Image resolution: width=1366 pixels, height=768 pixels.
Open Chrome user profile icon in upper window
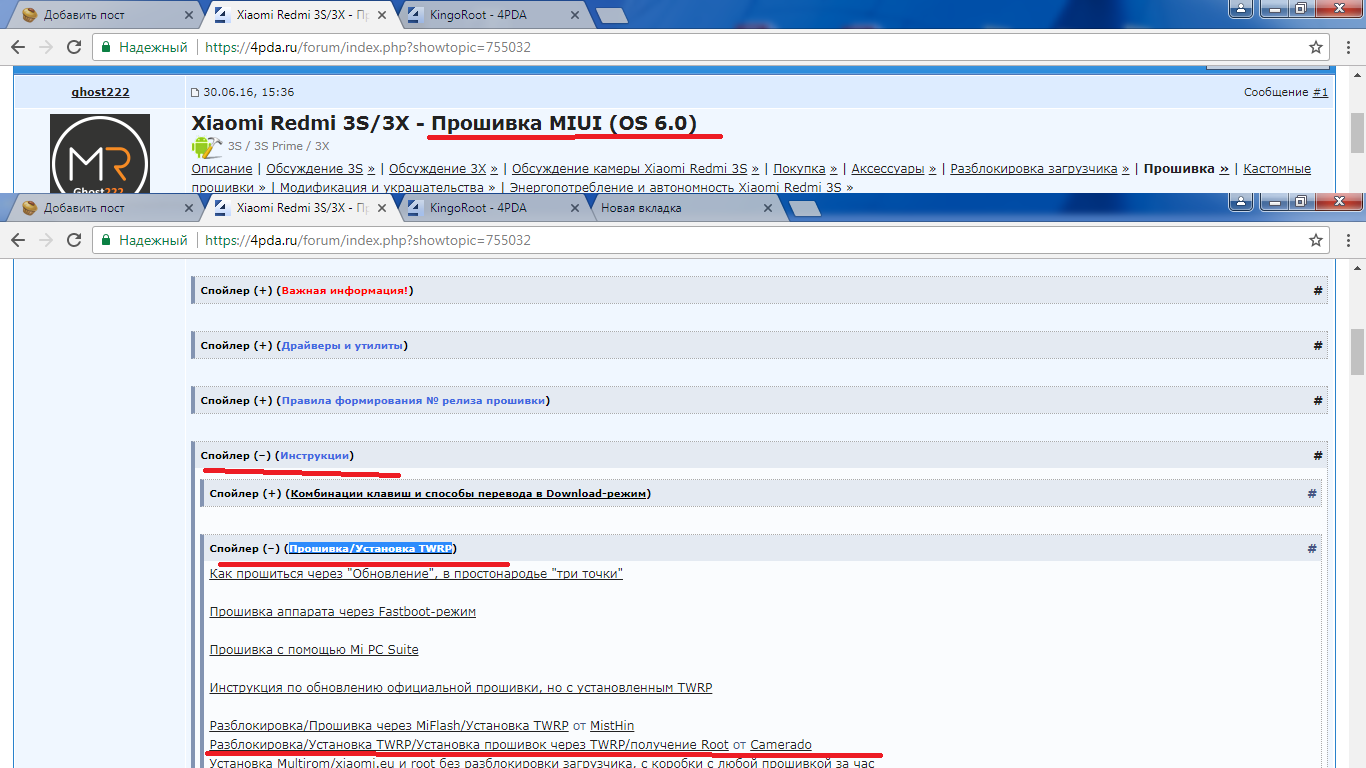1241,7
